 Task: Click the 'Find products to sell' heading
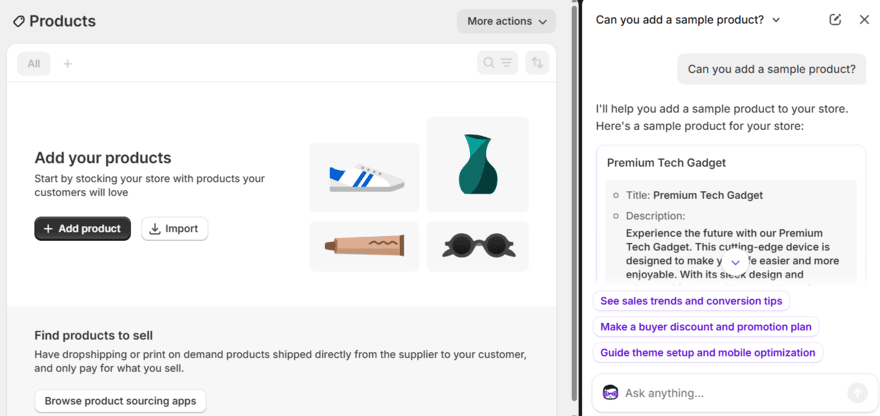tap(94, 336)
